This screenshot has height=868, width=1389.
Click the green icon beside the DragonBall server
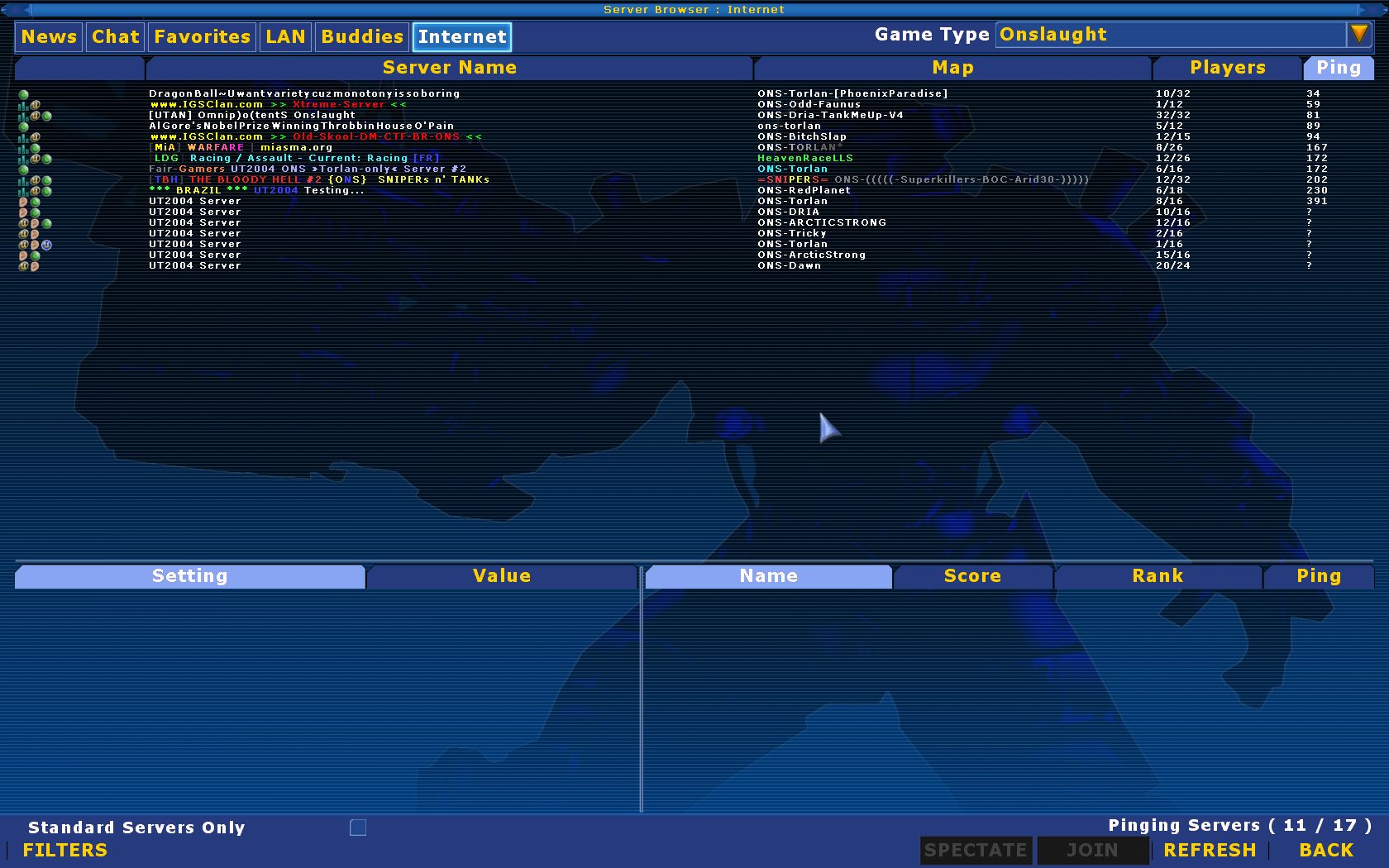23,94
